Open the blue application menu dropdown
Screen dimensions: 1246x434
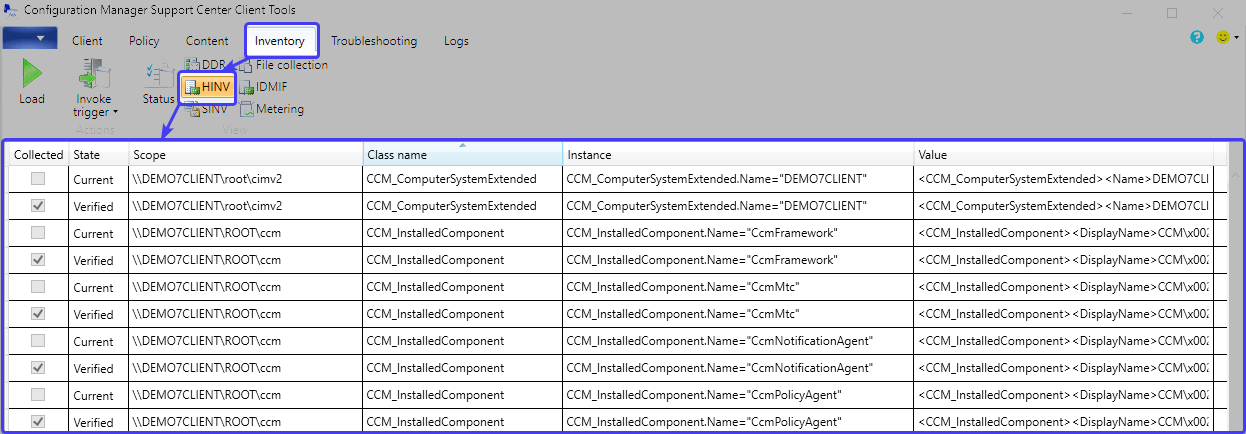(x=30, y=39)
